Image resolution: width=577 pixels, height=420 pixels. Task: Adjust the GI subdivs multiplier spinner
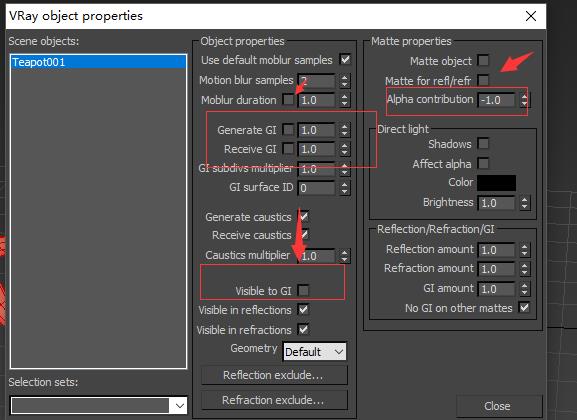(344, 169)
